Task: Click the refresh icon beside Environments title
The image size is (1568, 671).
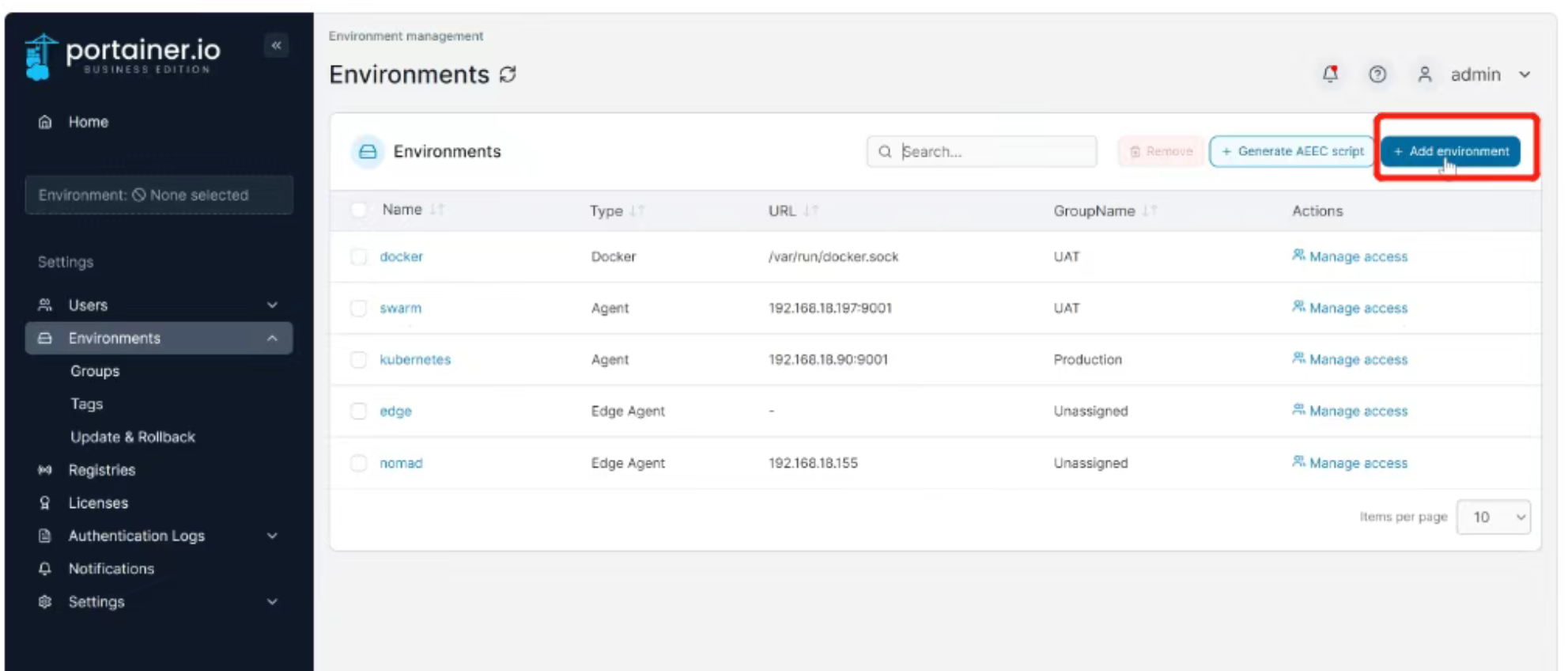Action: click(x=508, y=74)
